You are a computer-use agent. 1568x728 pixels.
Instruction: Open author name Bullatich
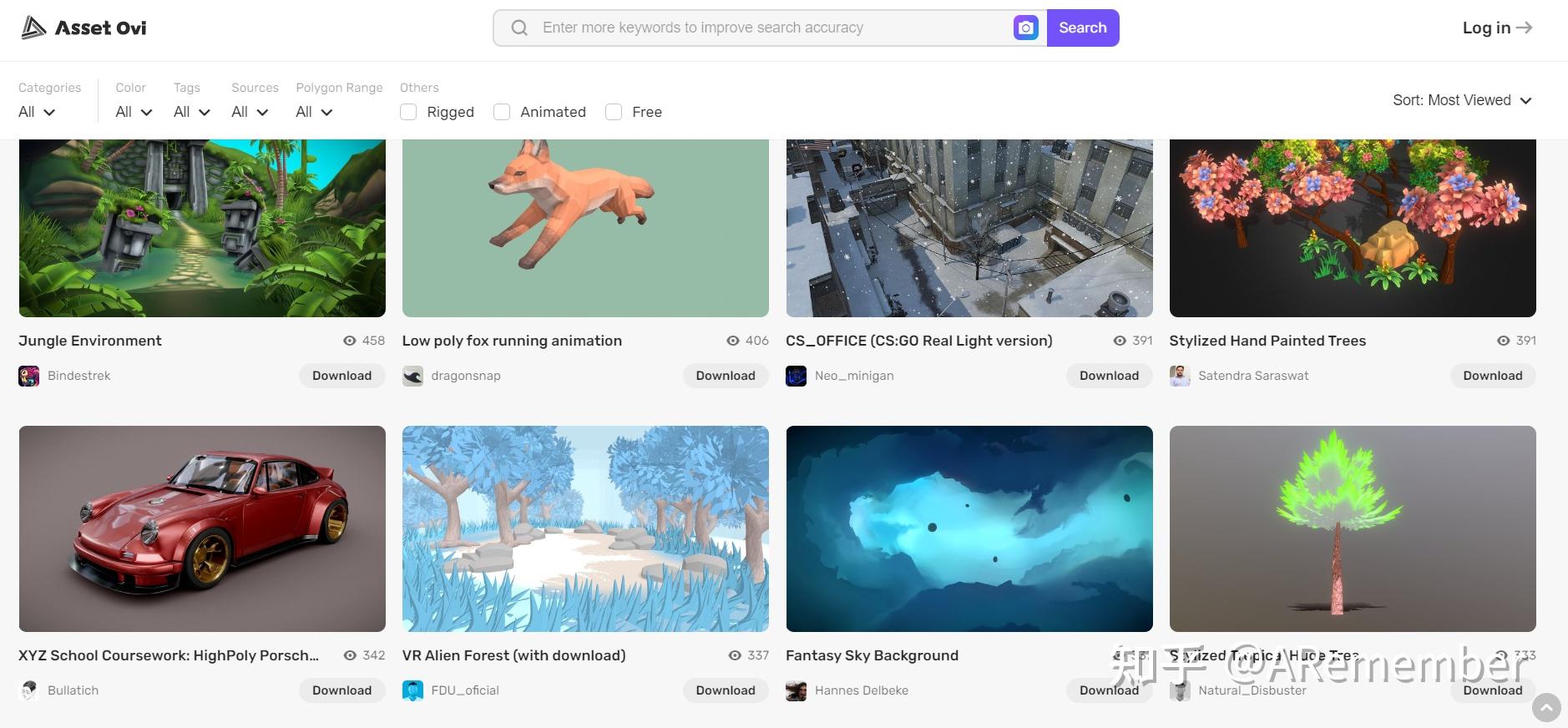(x=73, y=690)
